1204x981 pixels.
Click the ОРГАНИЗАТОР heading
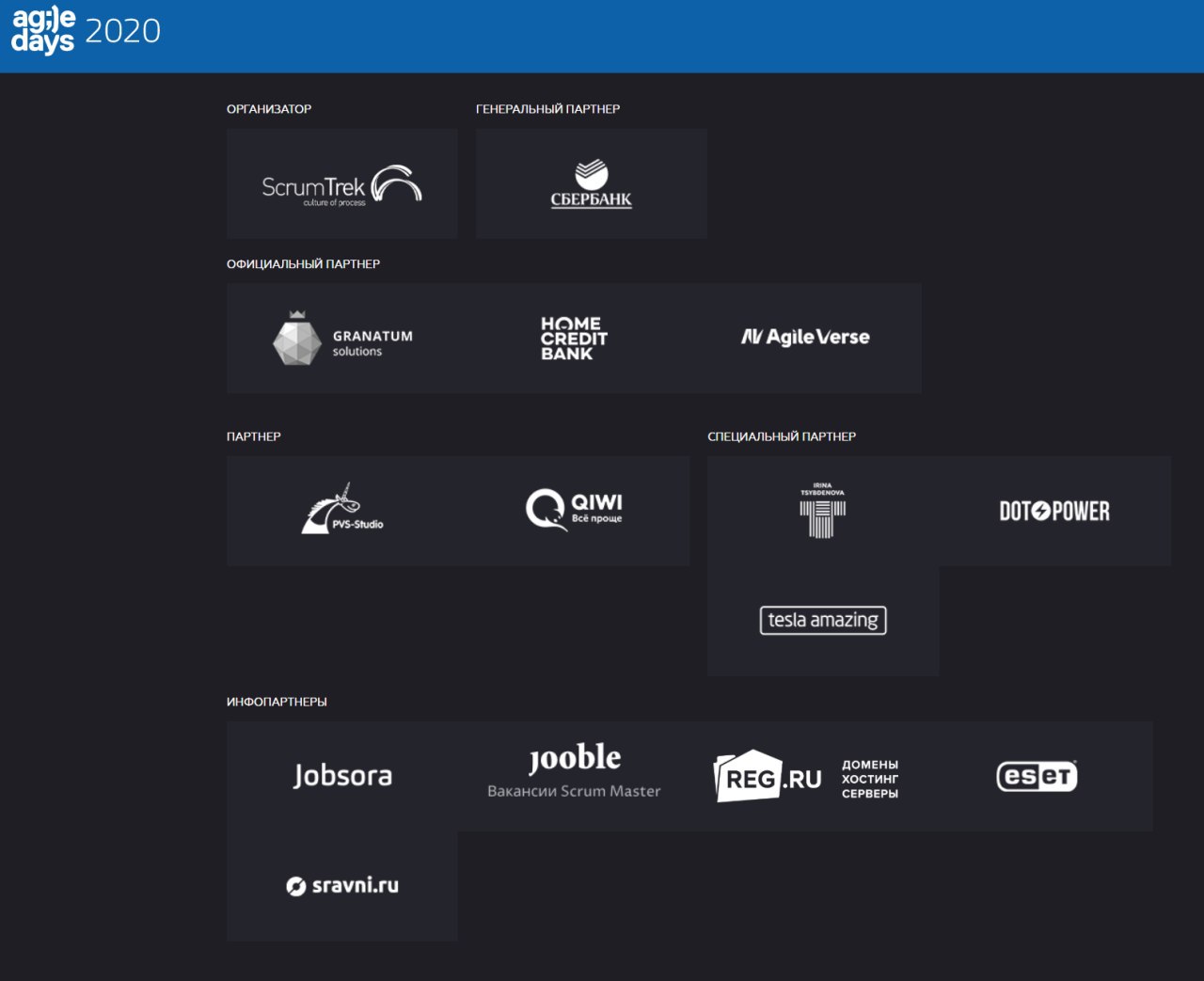(x=269, y=109)
